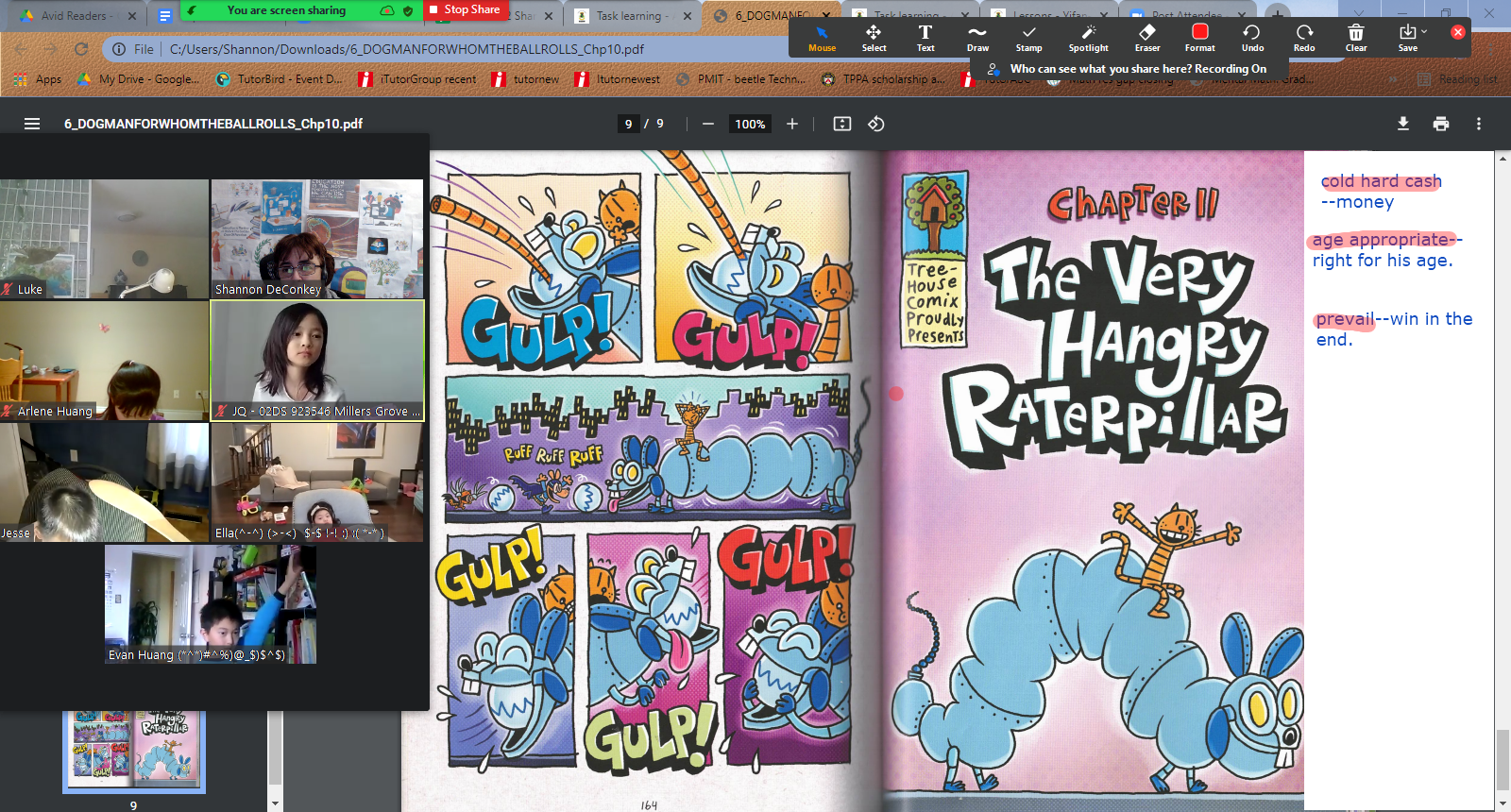Screen dimensions: 1511x812
Task: Select the Eraser annotation tool
Action: [x=1147, y=38]
